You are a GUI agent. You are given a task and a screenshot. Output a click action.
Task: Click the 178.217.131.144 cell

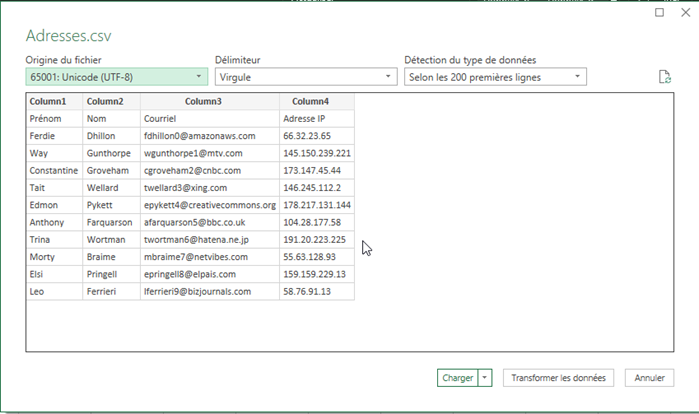pyautogui.click(x=317, y=205)
